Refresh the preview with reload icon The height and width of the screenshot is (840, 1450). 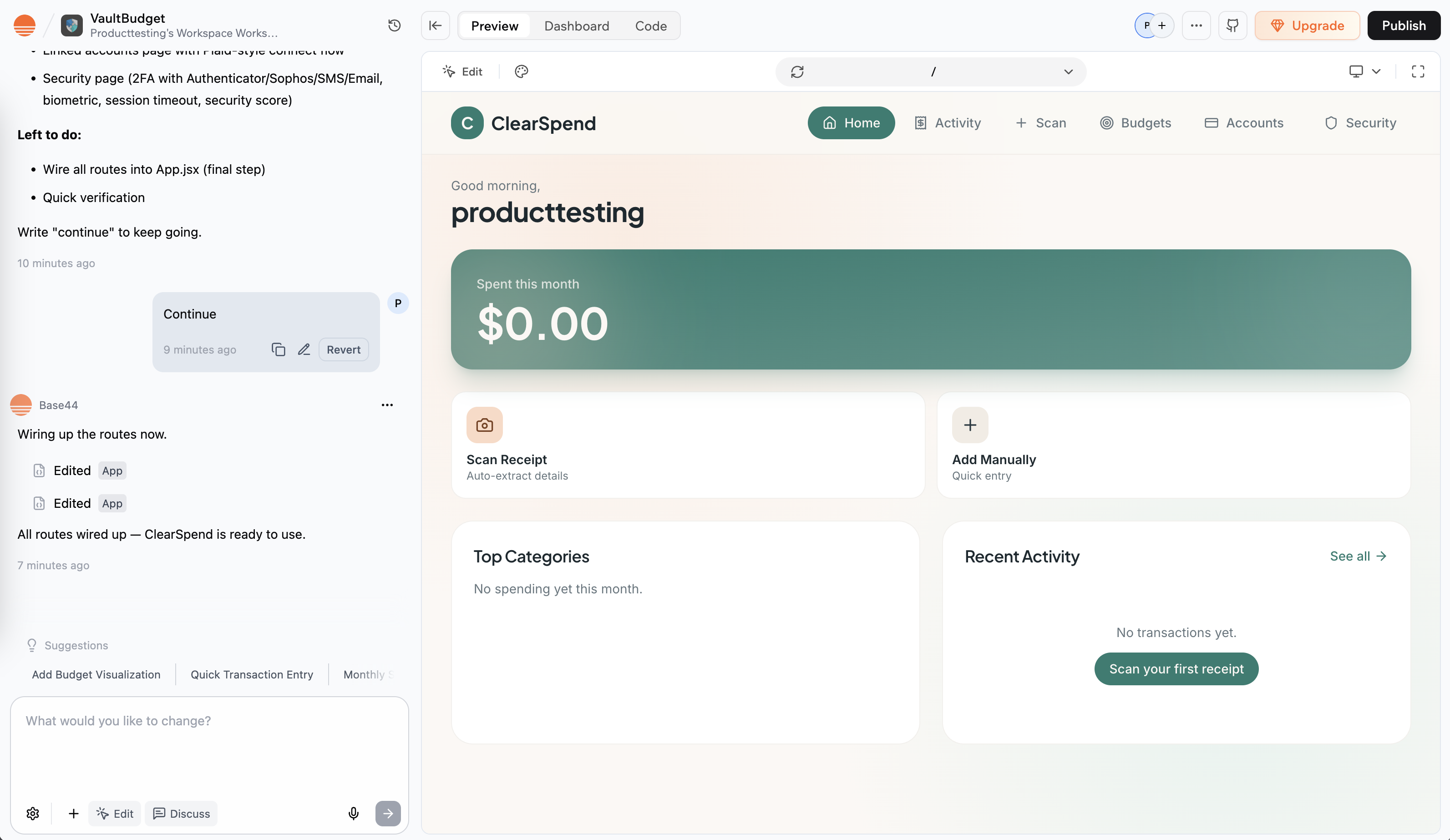[x=797, y=71]
